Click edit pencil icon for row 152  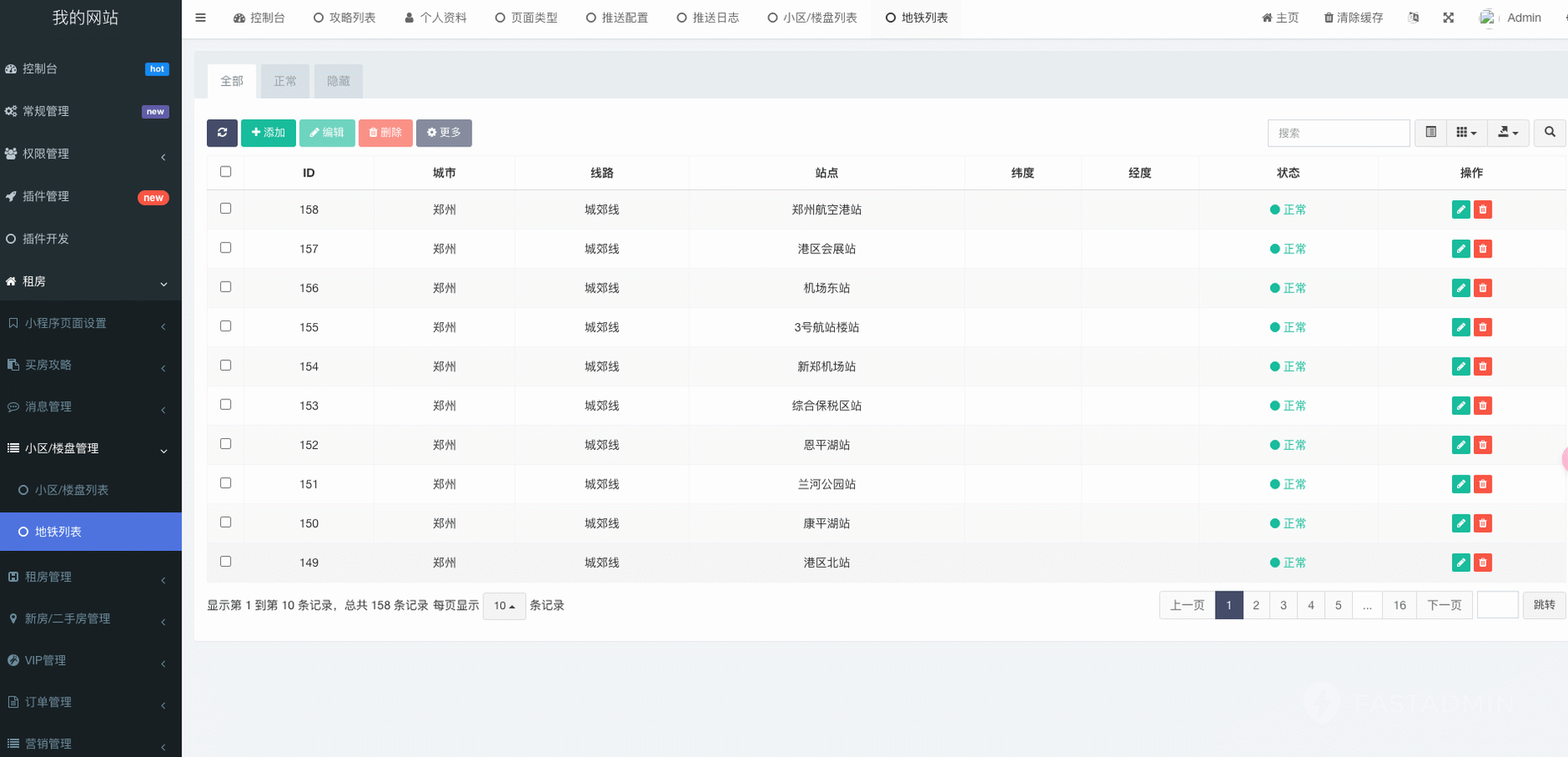(x=1460, y=445)
